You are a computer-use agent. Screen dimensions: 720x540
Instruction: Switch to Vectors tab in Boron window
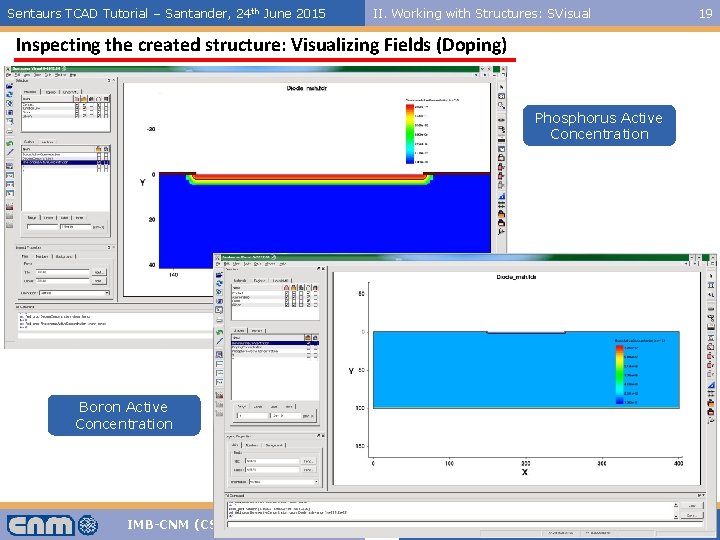[x=257, y=330]
